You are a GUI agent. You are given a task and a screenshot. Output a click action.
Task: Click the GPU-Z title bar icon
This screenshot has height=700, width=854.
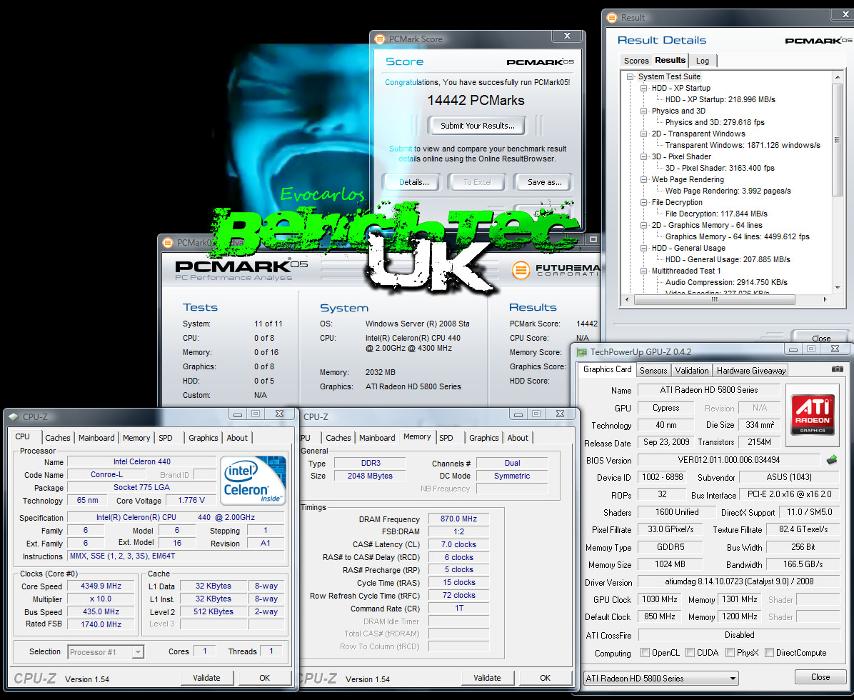coord(582,352)
